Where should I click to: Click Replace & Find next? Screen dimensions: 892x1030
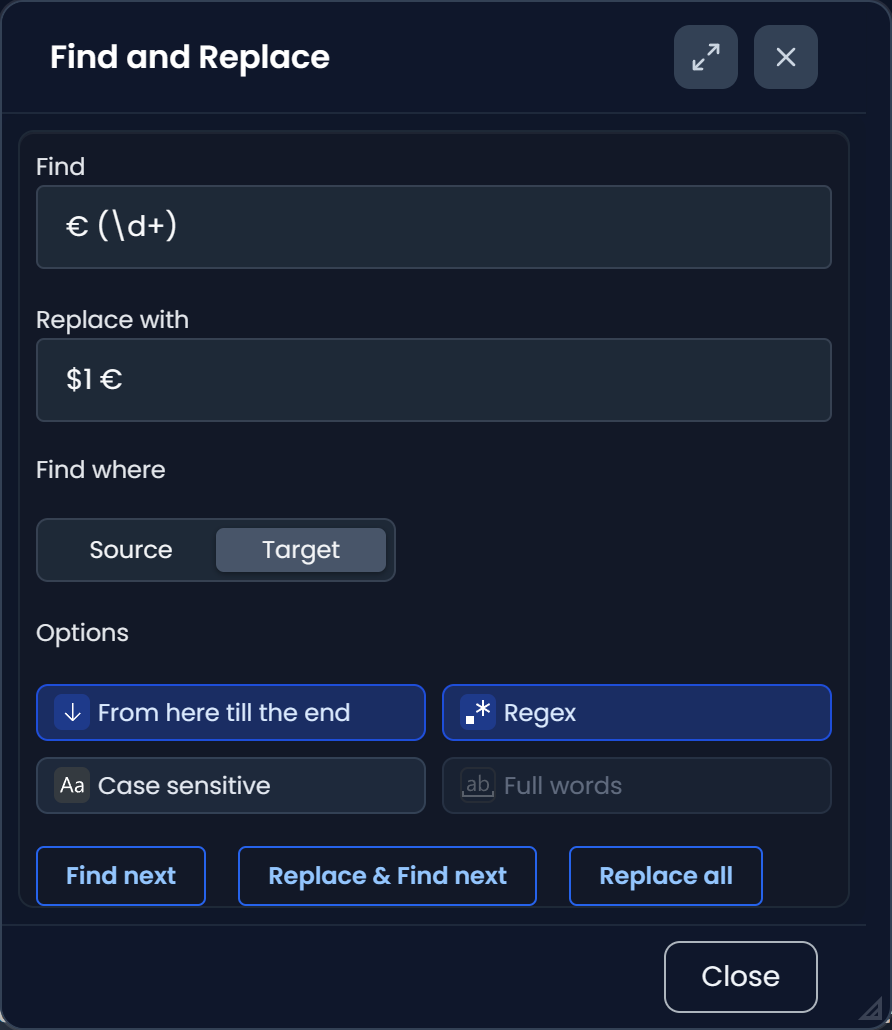coord(387,876)
